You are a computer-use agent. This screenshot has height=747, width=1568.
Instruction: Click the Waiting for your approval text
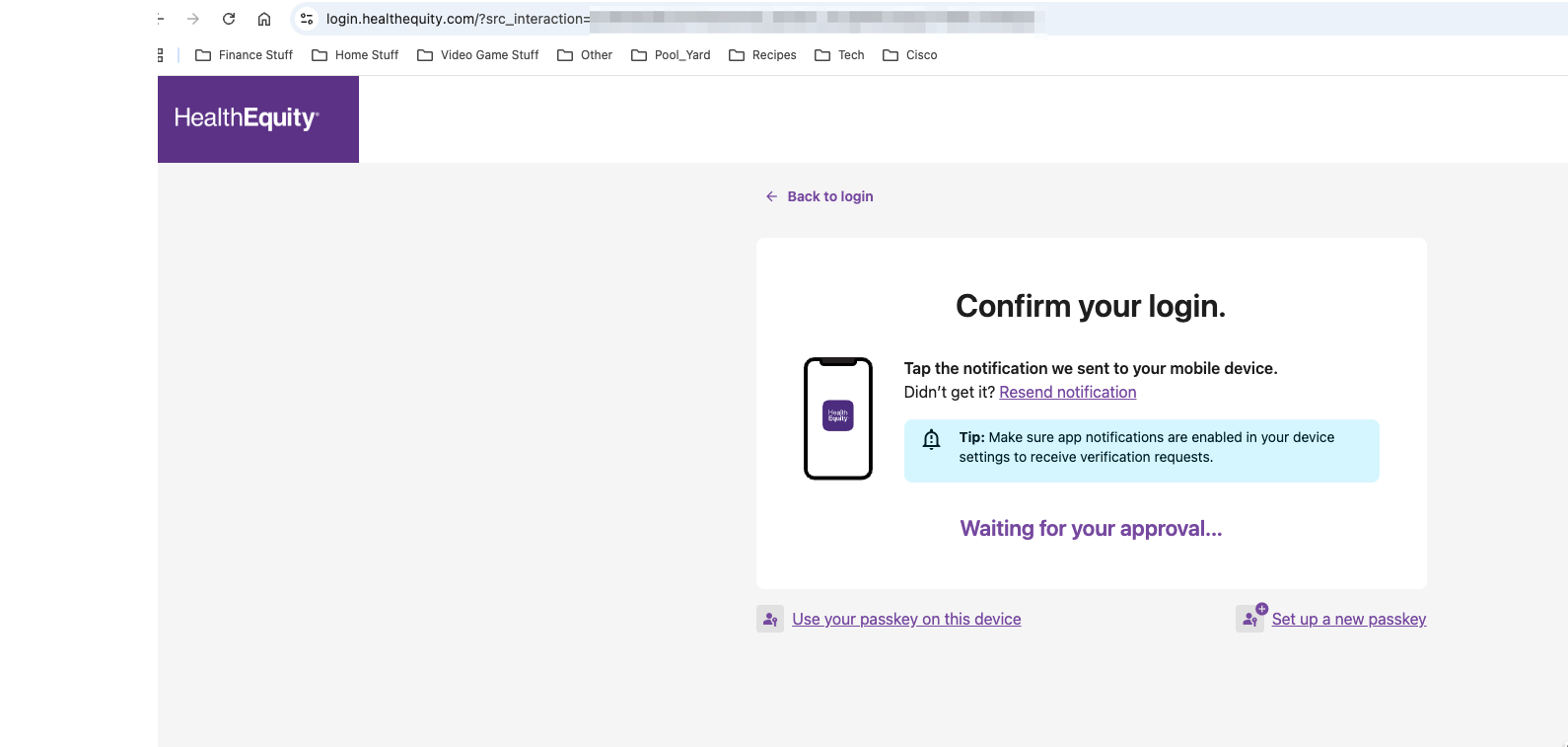pyautogui.click(x=1092, y=529)
